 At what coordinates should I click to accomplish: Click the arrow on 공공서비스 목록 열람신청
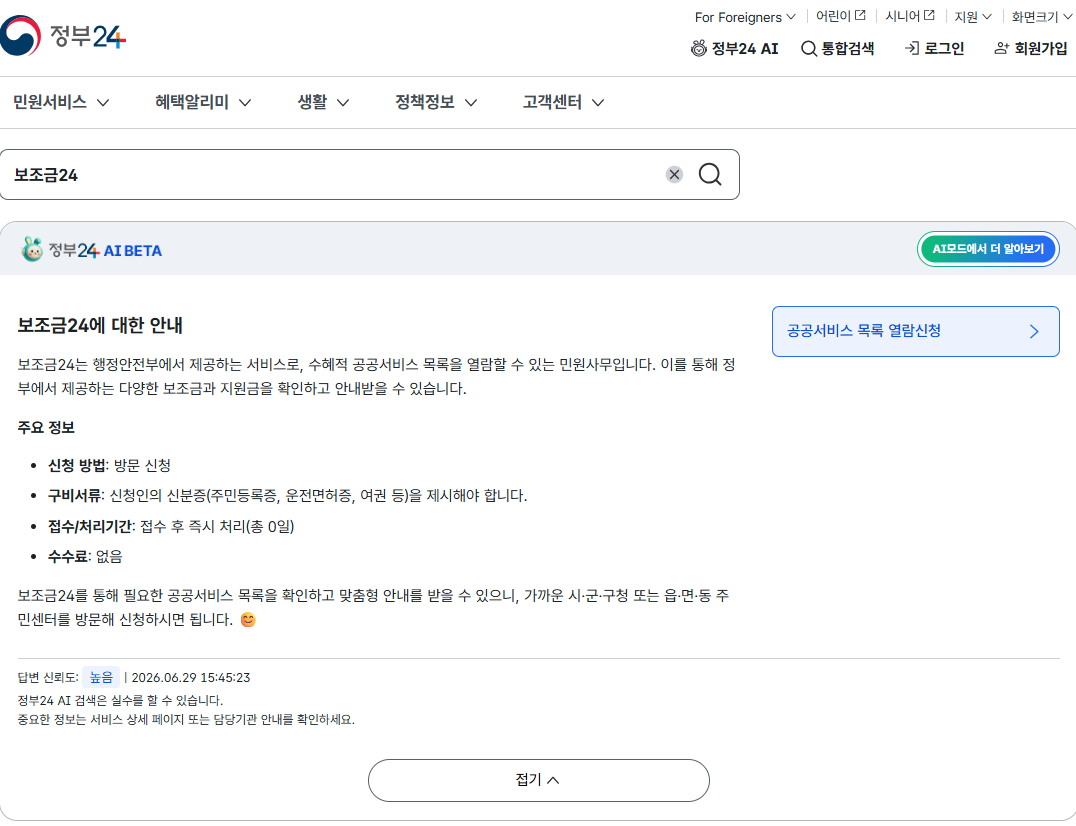tap(1034, 331)
